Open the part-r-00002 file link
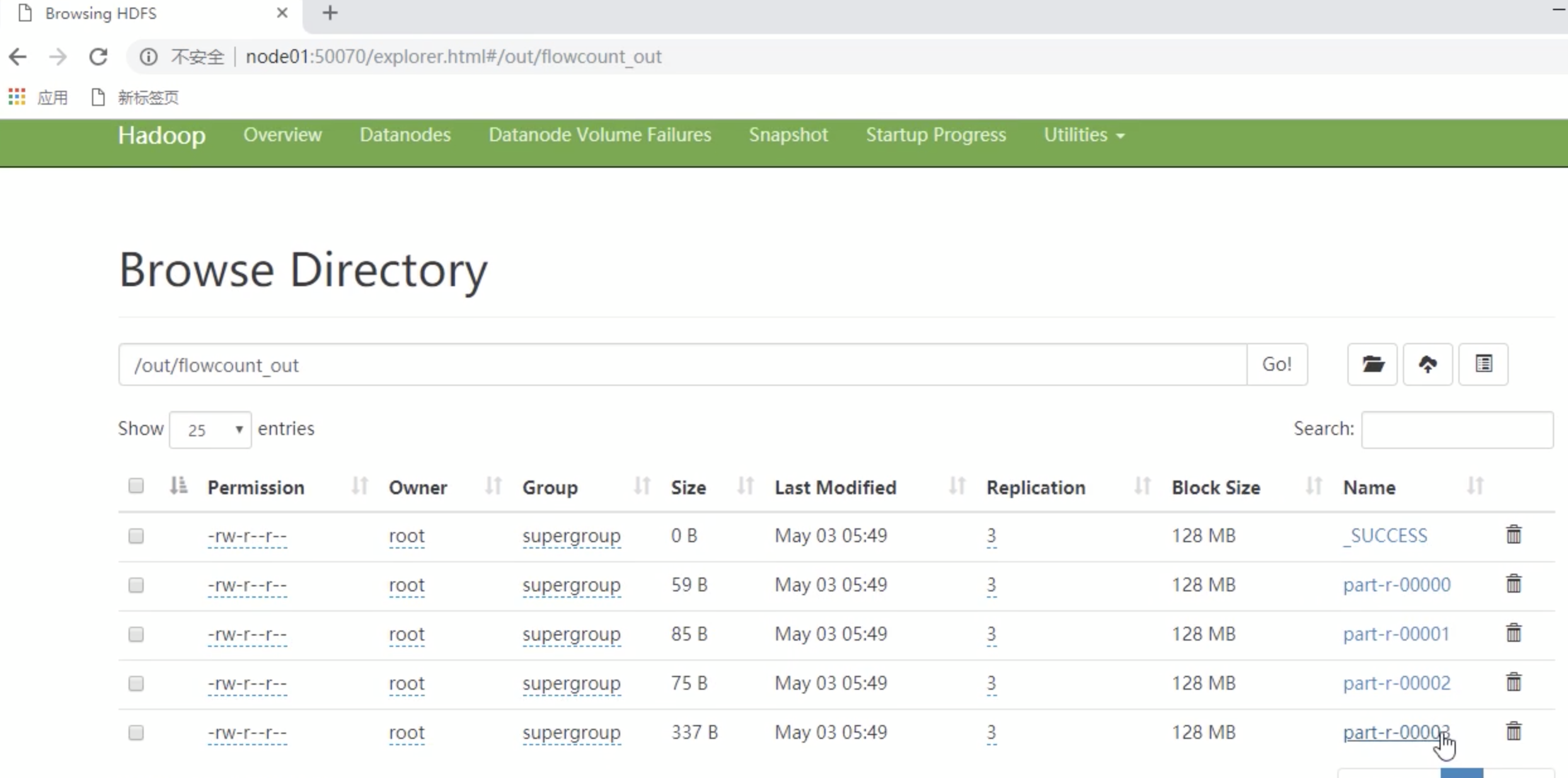This screenshot has height=778, width=1568. coord(1397,683)
